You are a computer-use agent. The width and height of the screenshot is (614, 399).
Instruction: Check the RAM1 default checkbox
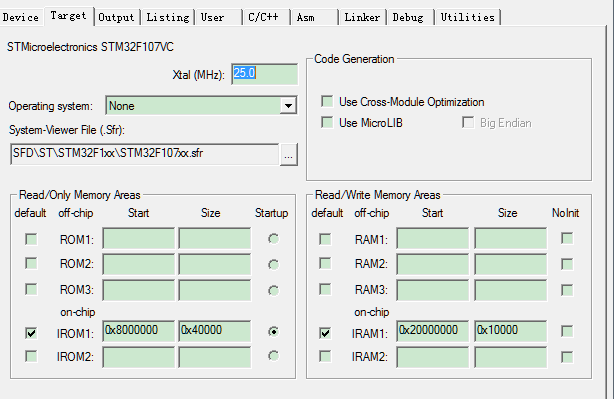point(325,239)
